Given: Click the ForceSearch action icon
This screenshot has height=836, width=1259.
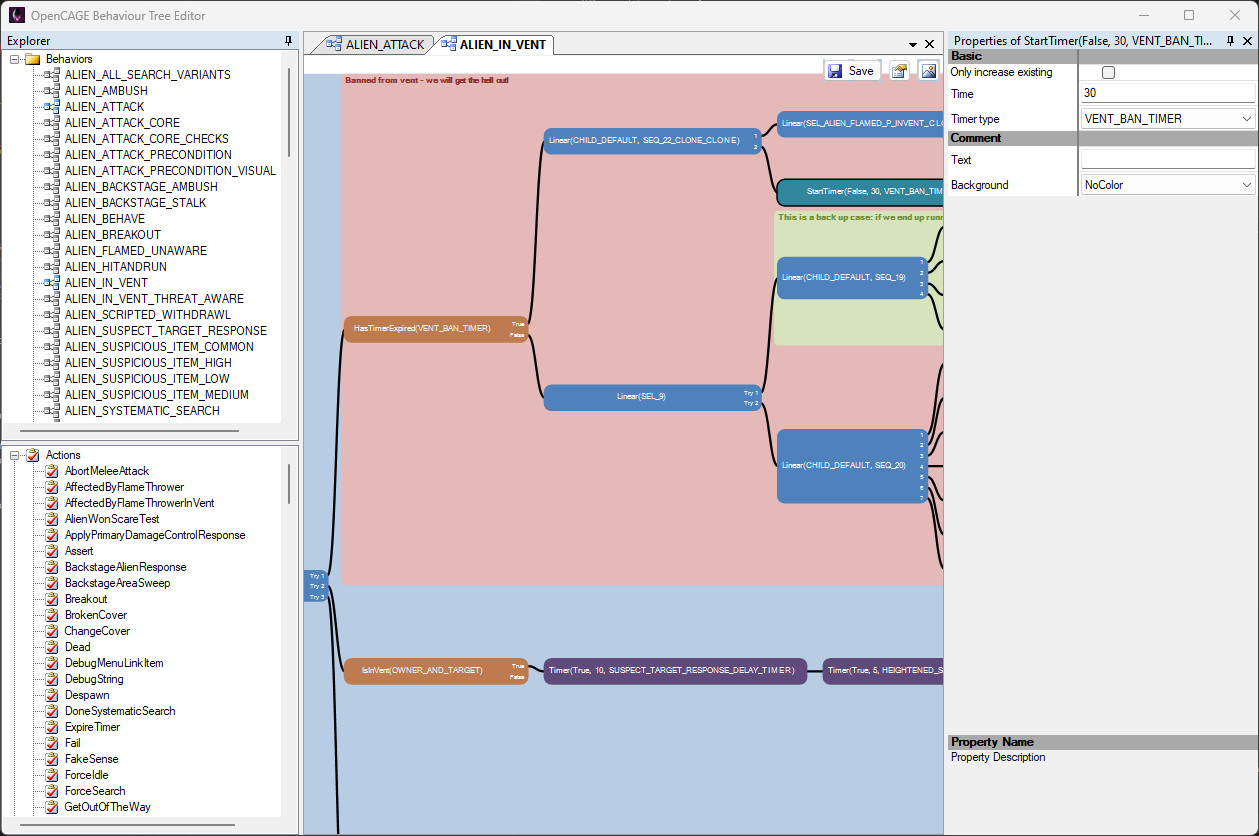Looking at the screenshot, I should pos(53,791).
